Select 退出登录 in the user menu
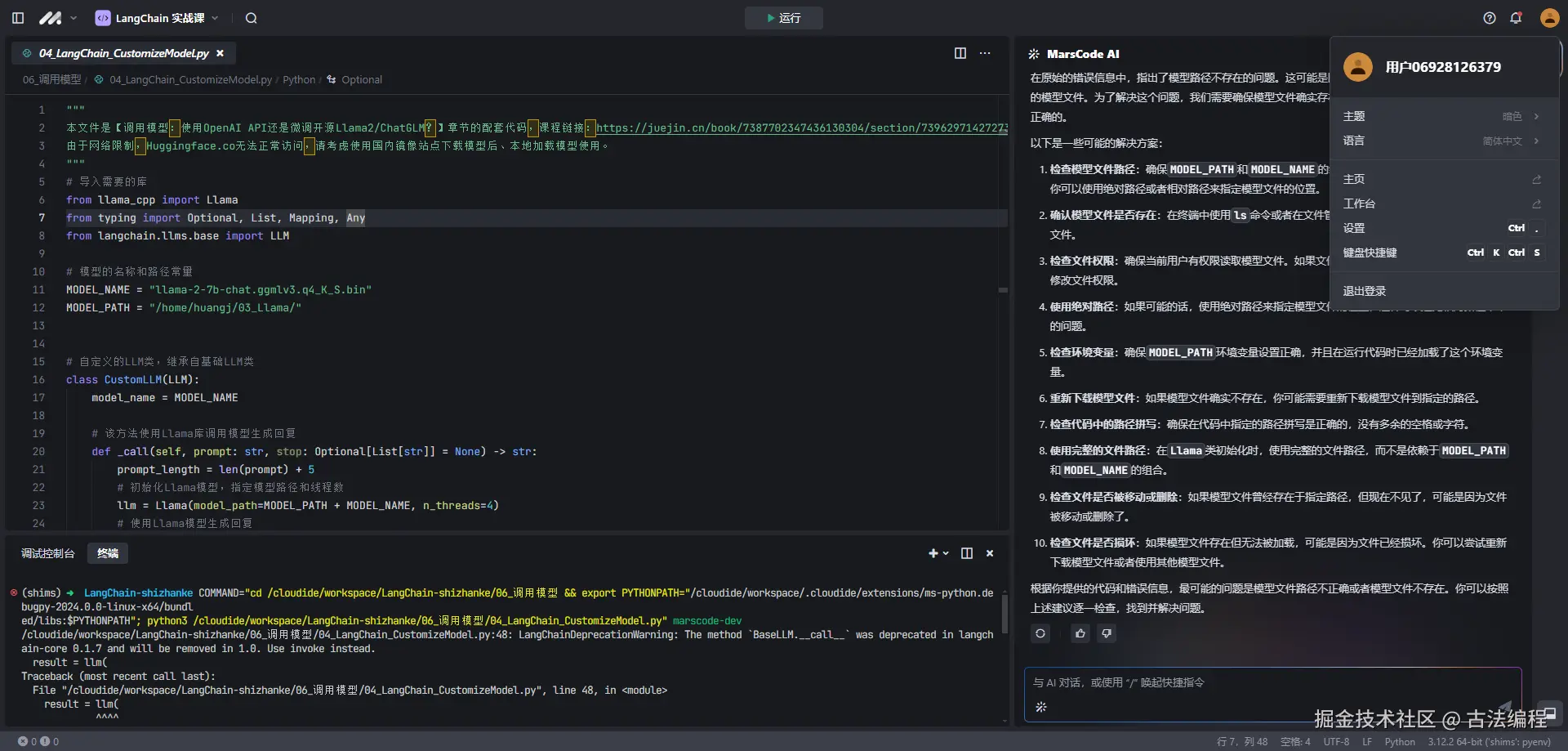Viewport: 1568px width, 751px height. tap(1365, 291)
